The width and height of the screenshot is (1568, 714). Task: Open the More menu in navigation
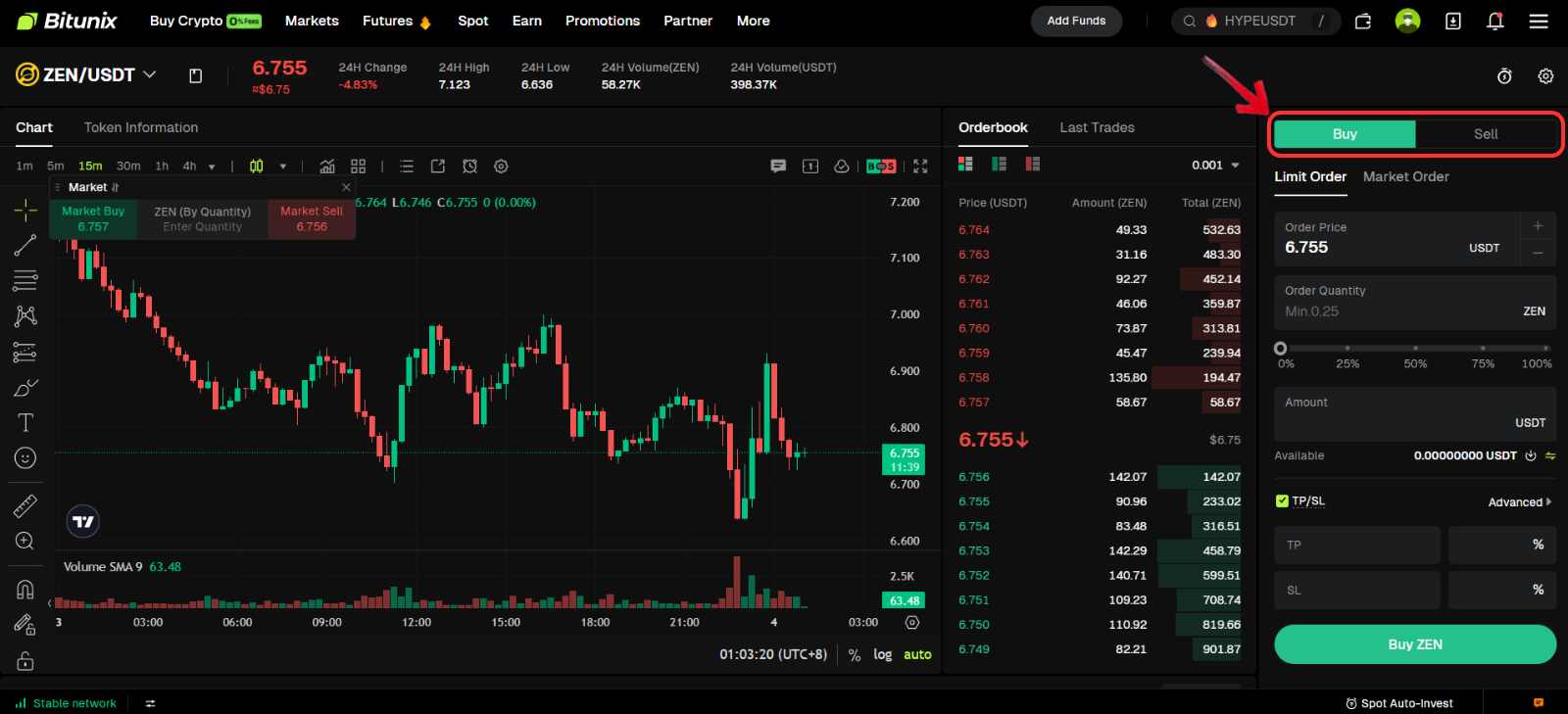[x=753, y=21]
